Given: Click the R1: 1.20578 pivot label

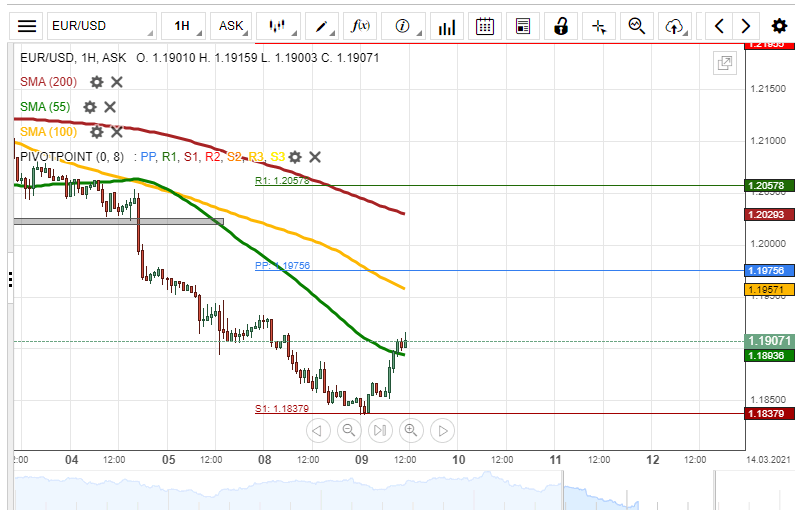Looking at the screenshot, I should tap(282, 180).
